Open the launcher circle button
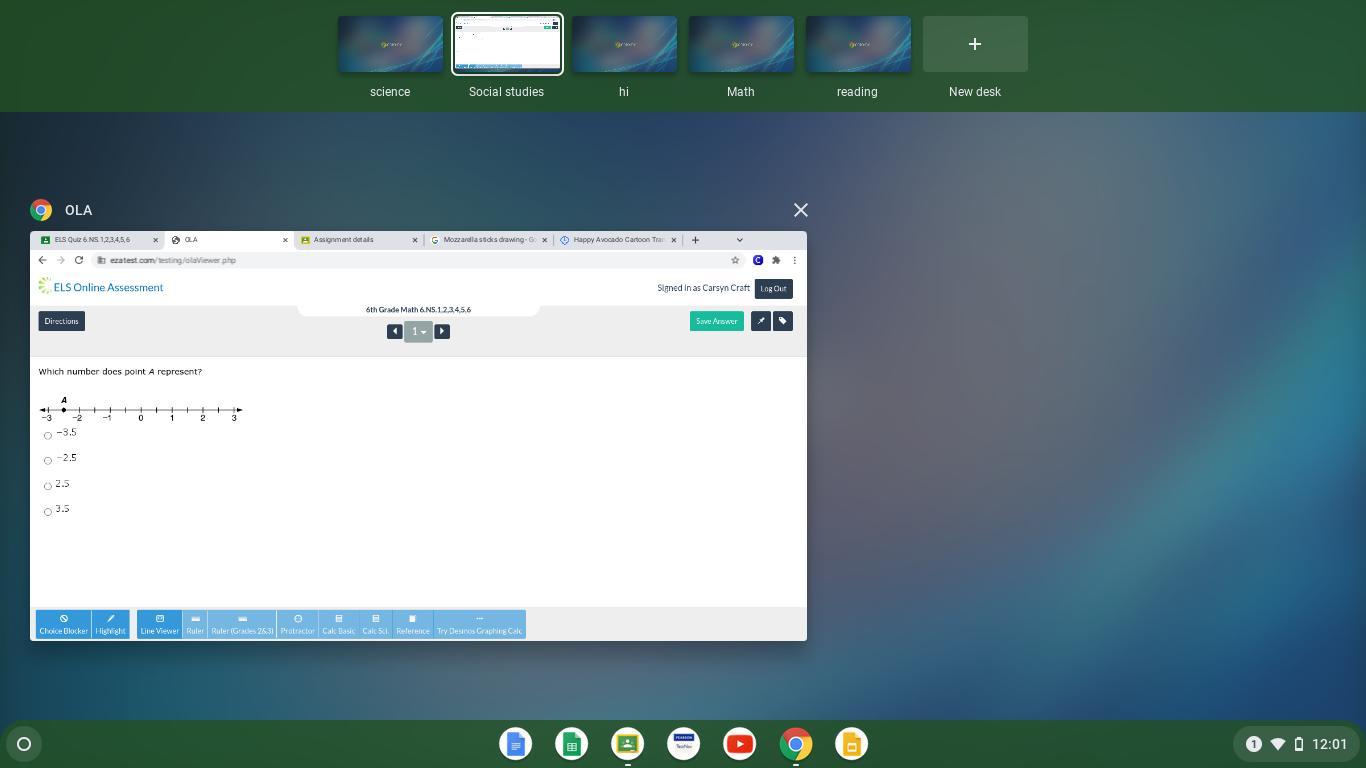 [x=24, y=744]
